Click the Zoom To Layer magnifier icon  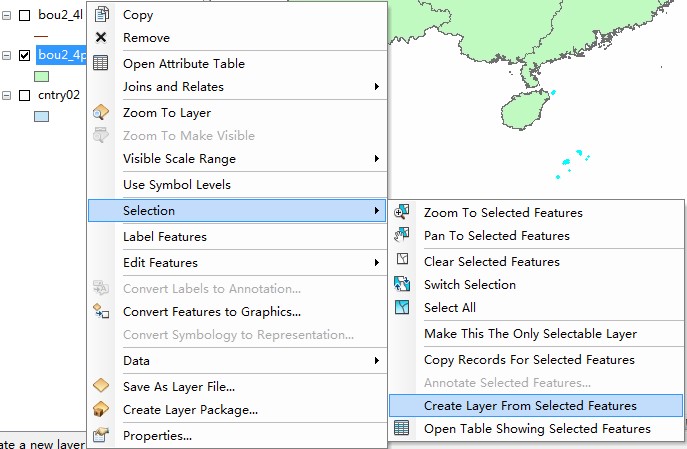coord(100,112)
